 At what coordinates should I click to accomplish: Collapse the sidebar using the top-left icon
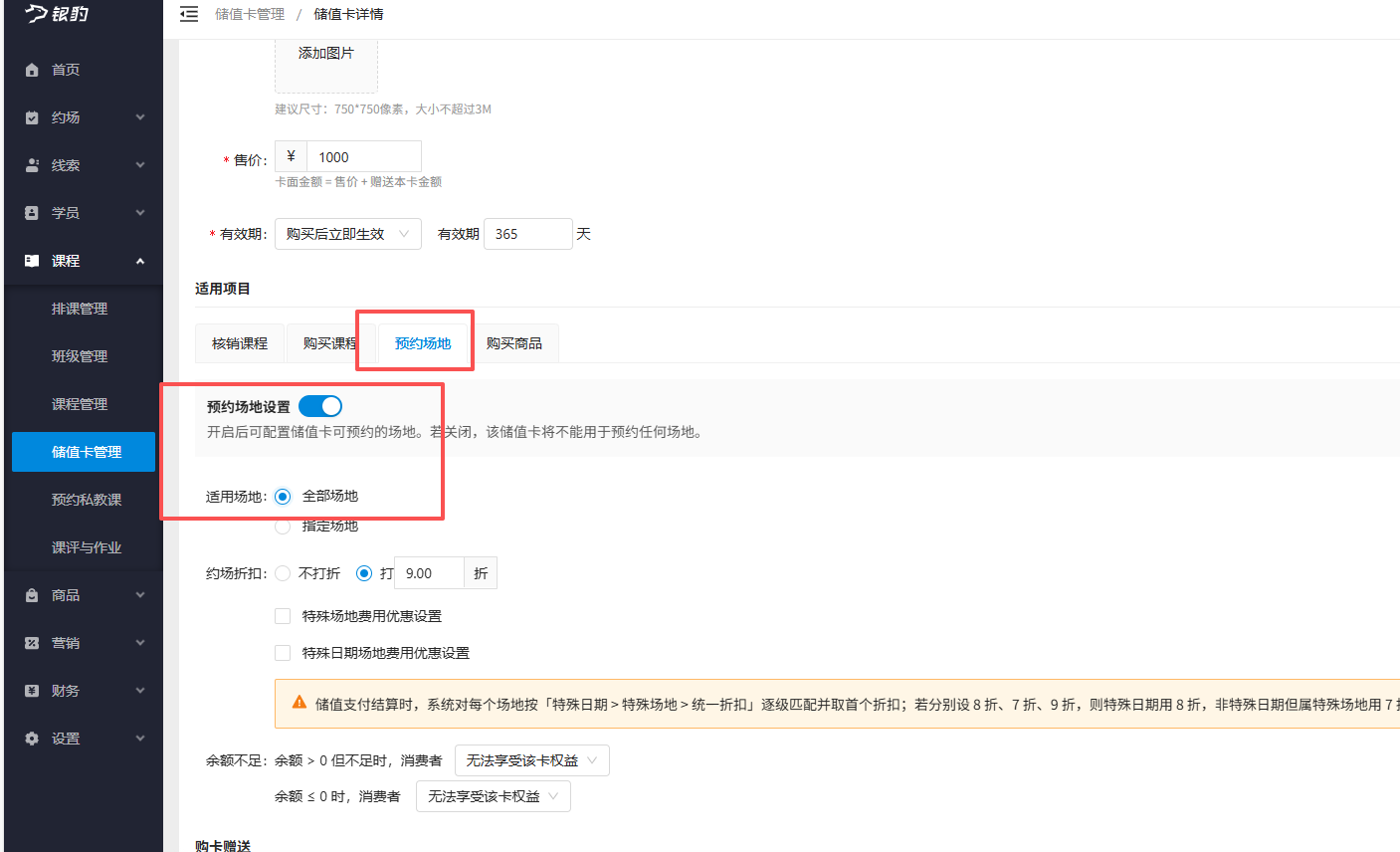(x=188, y=14)
